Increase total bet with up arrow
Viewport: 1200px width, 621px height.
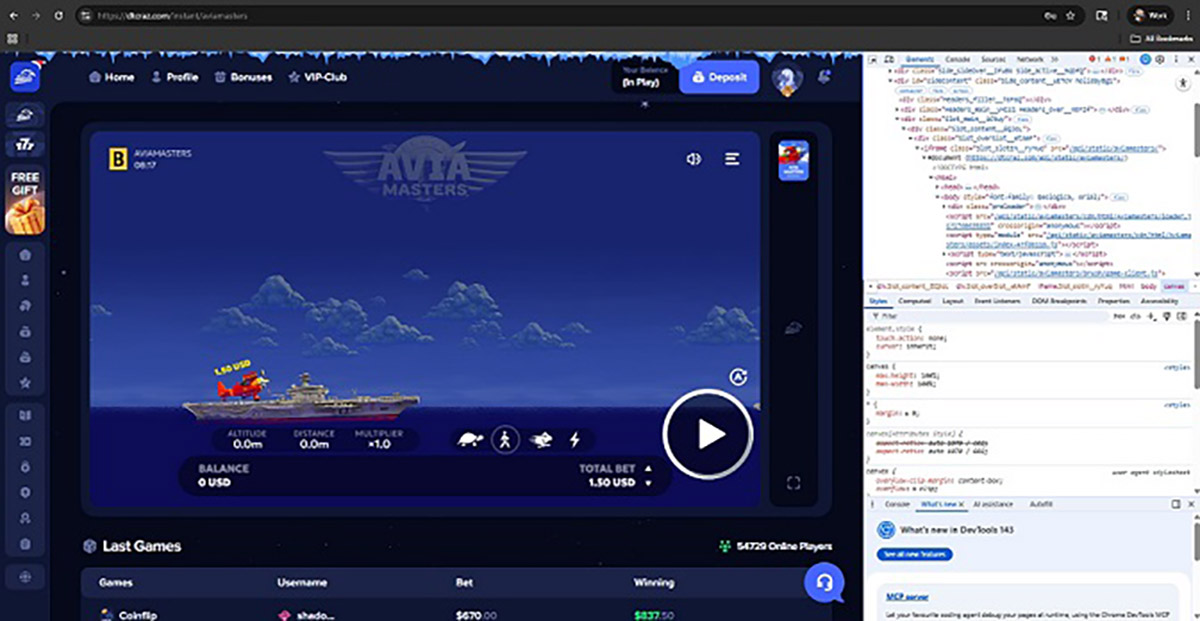pyautogui.click(x=648, y=468)
